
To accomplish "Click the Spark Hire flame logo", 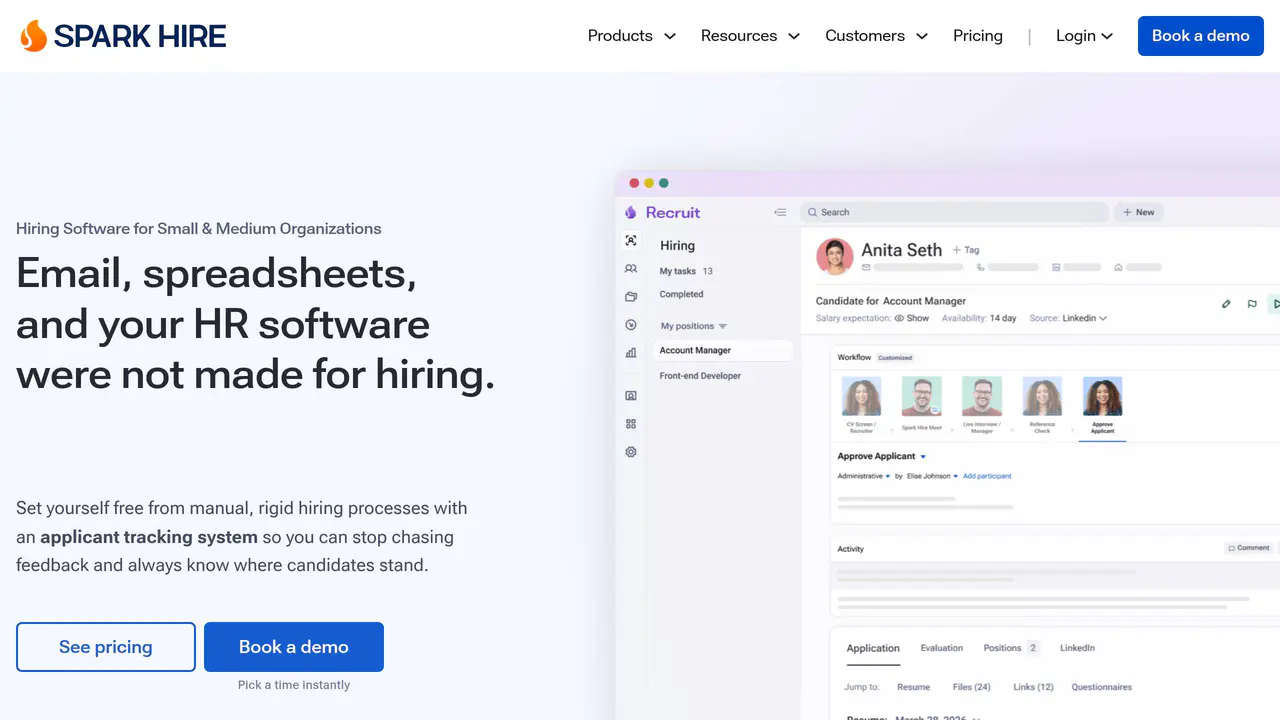I will click(x=33, y=36).
